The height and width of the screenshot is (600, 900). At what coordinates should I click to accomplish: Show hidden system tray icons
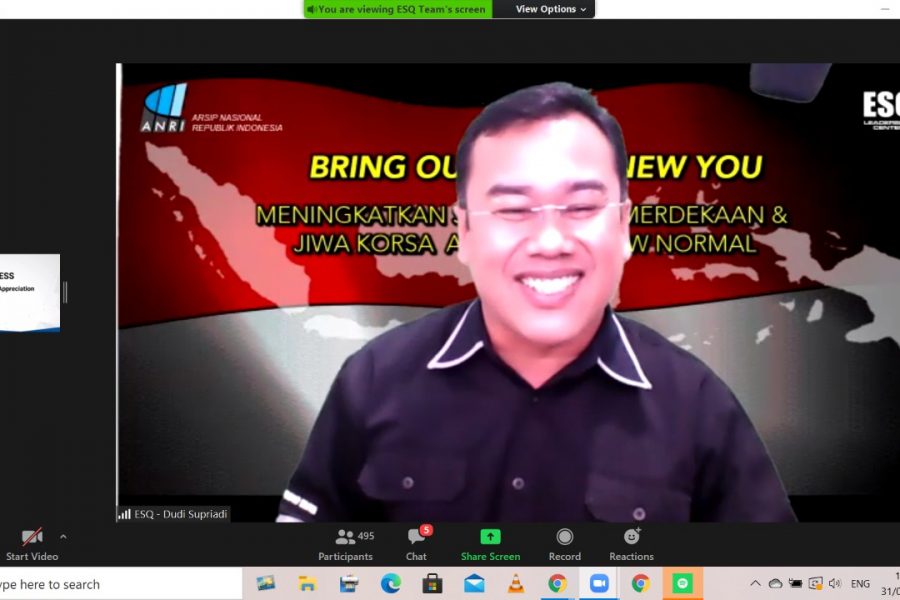tap(755, 583)
